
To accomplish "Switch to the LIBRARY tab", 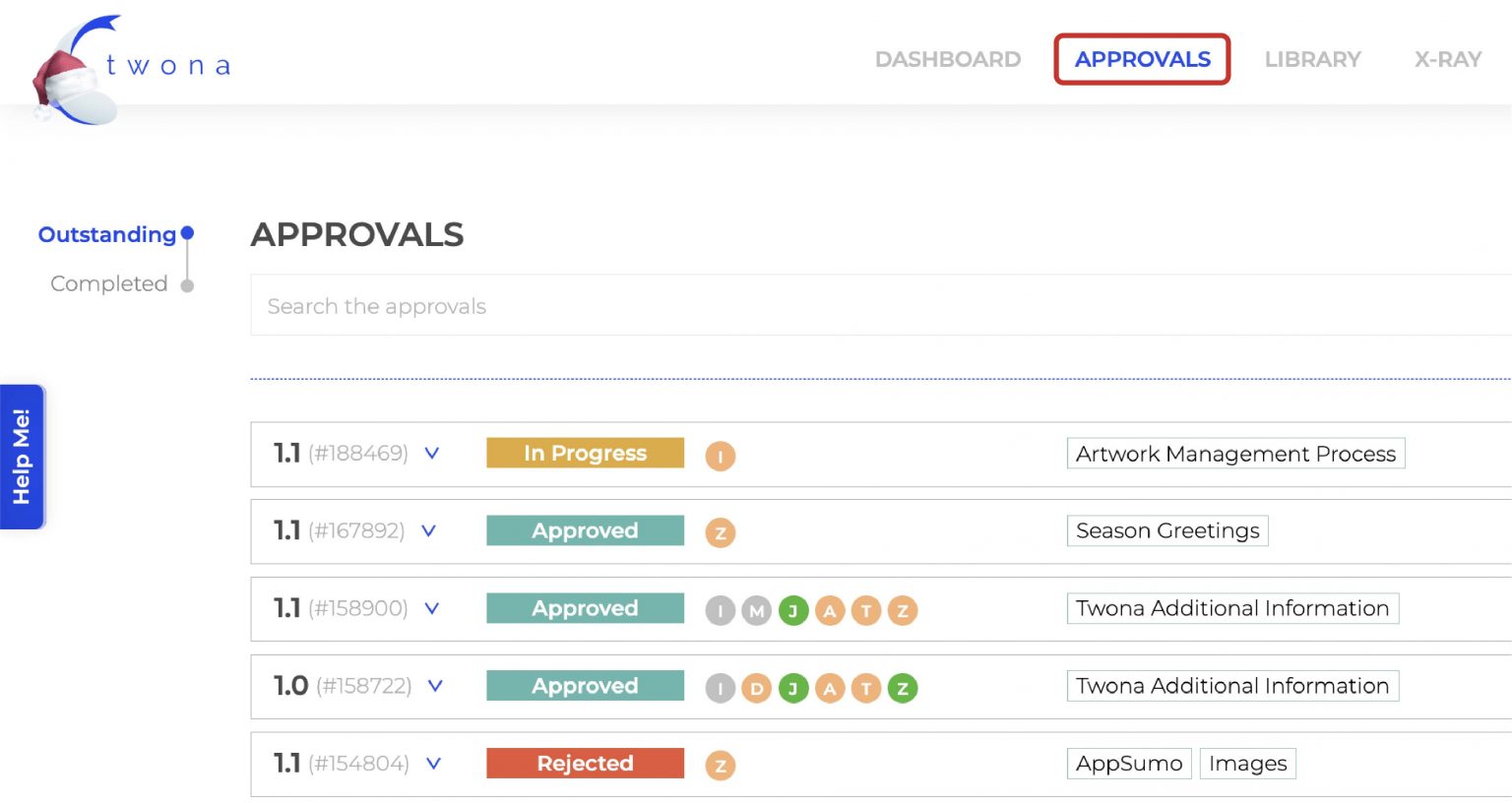I will tap(1312, 59).
